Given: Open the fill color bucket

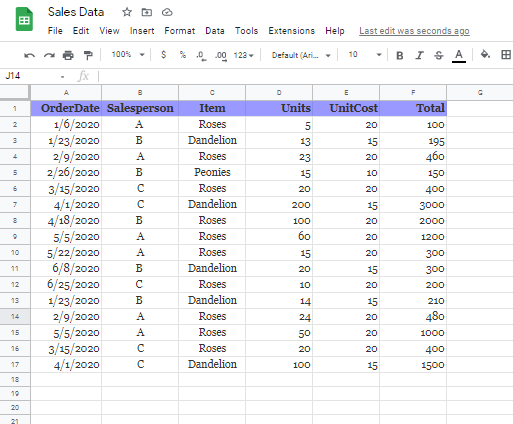Looking at the screenshot, I should [x=485, y=54].
